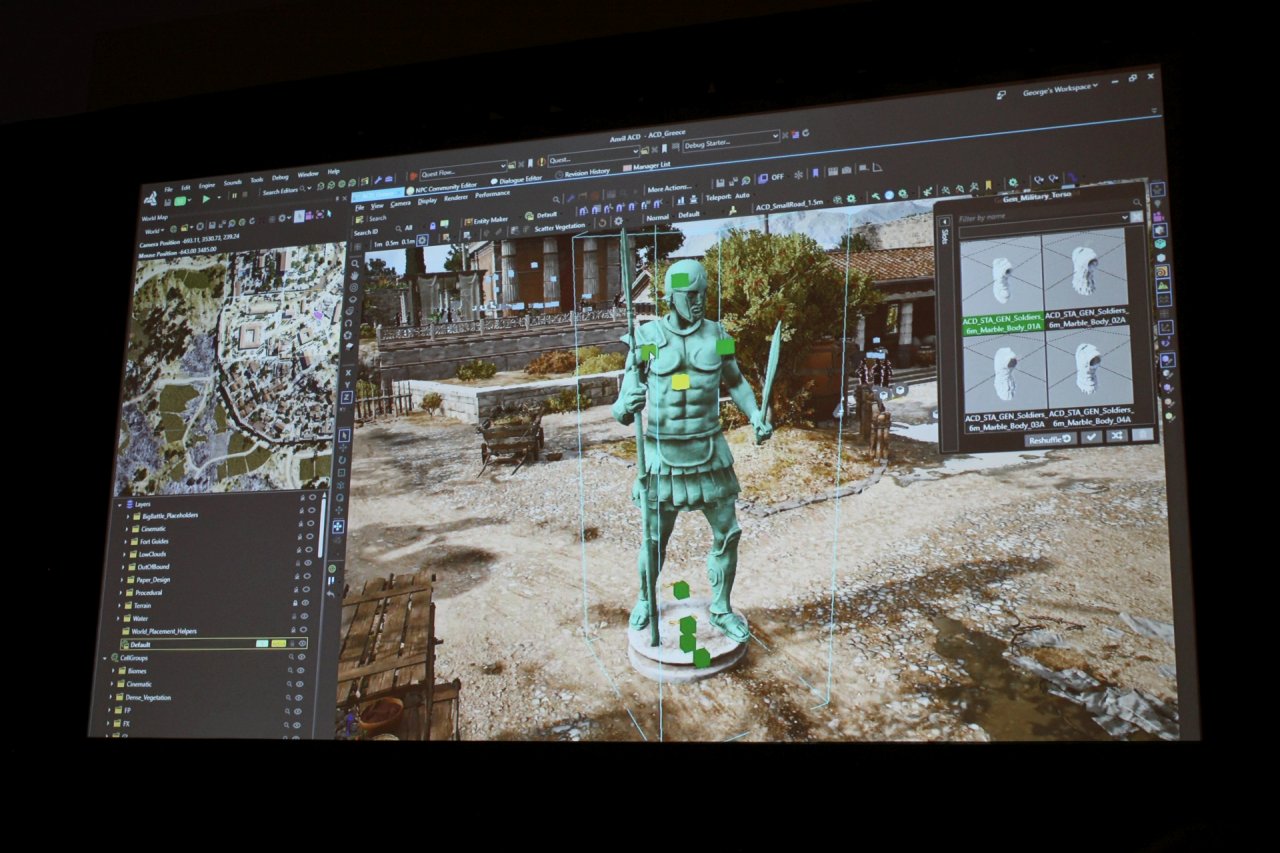1280x853 pixels.
Task: Select the highlighted move gizmo tool in the left tool strip
Action: coord(338,527)
